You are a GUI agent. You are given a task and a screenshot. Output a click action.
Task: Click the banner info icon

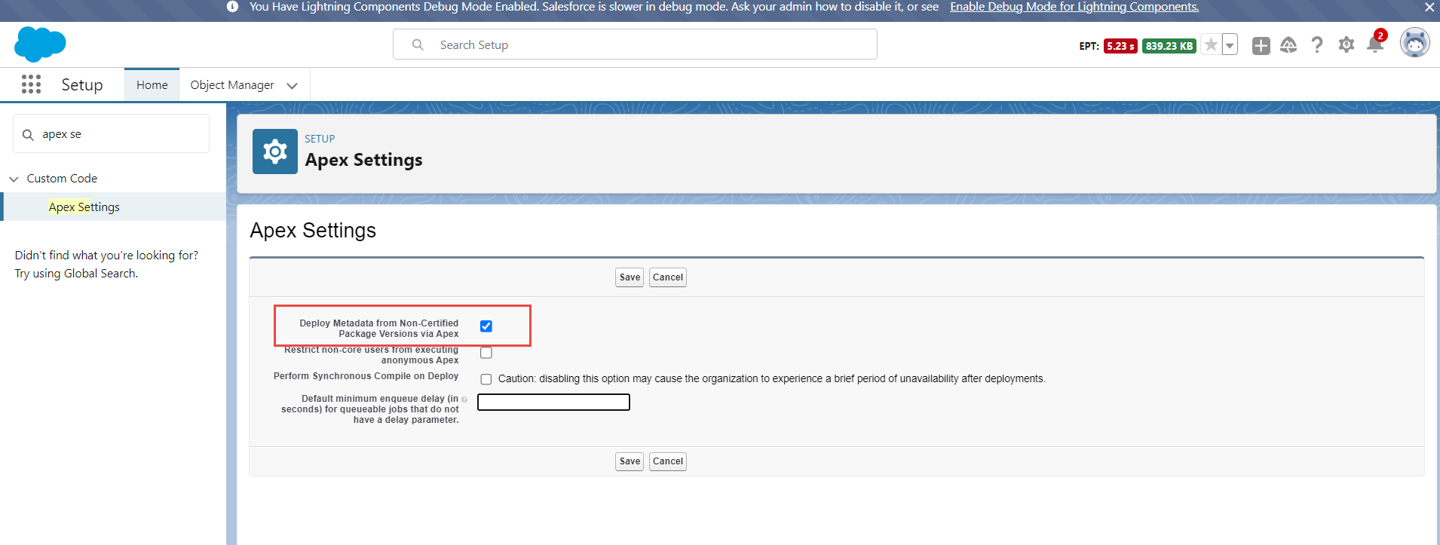coord(233,7)
